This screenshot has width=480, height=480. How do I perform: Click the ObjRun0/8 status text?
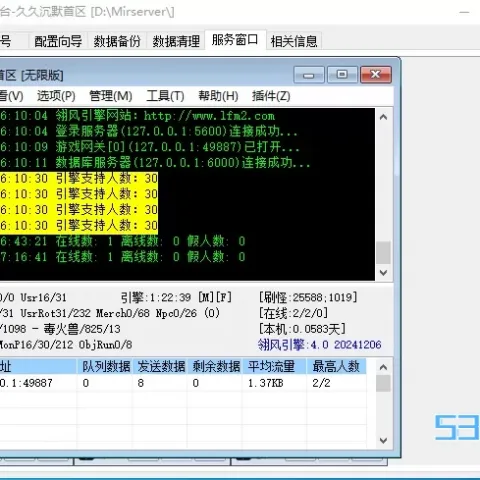coord(105,345)
